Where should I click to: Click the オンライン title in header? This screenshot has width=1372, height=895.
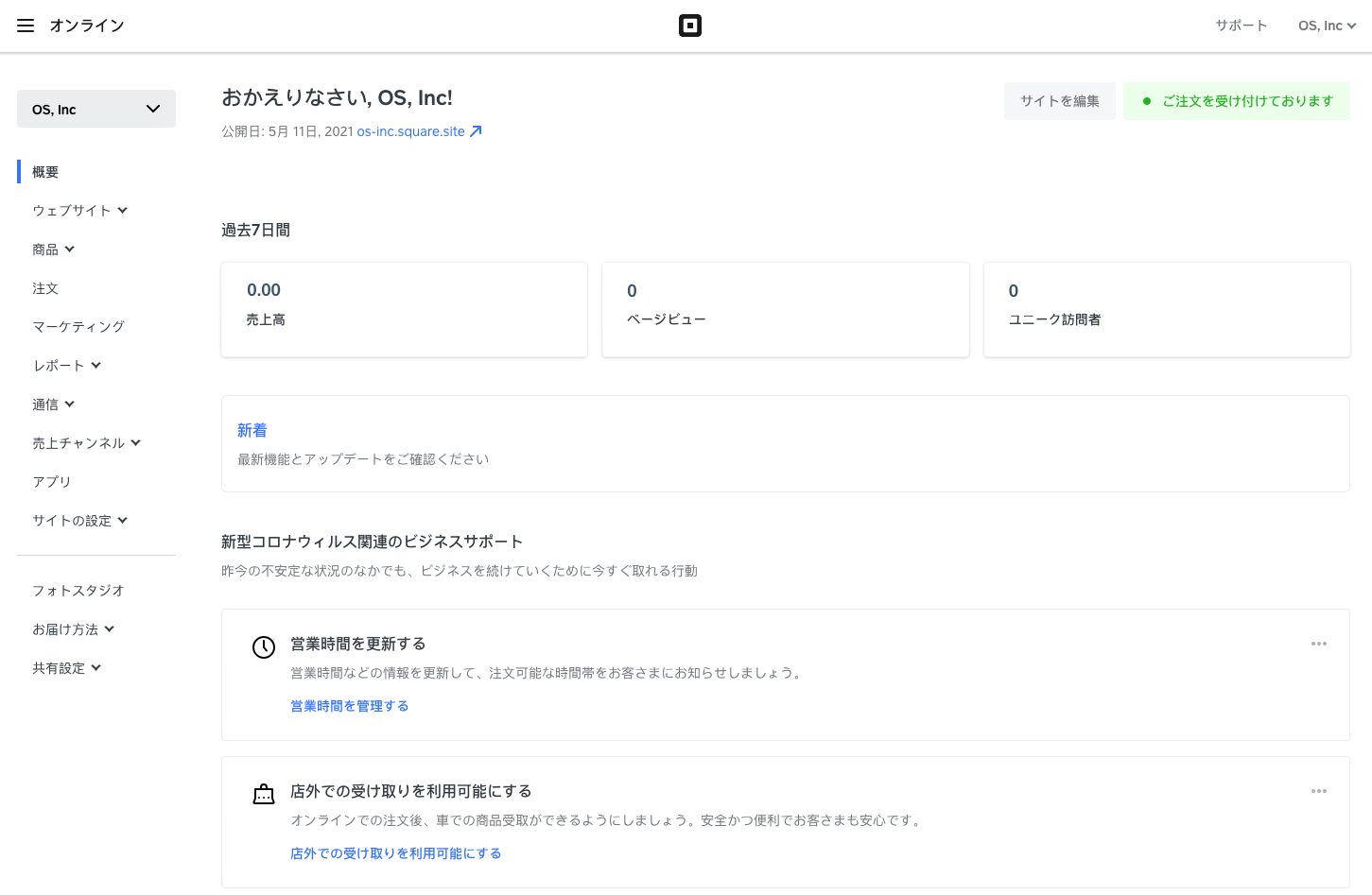pyautogui.click(x=87, y=26)
